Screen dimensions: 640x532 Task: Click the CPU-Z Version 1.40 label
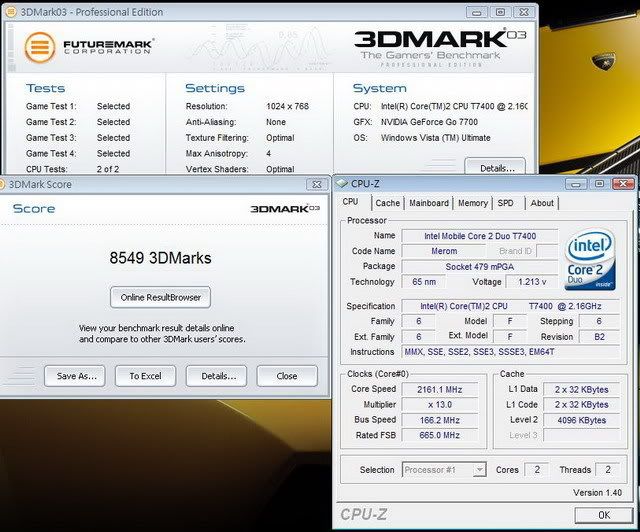click(x=597, y=493)
